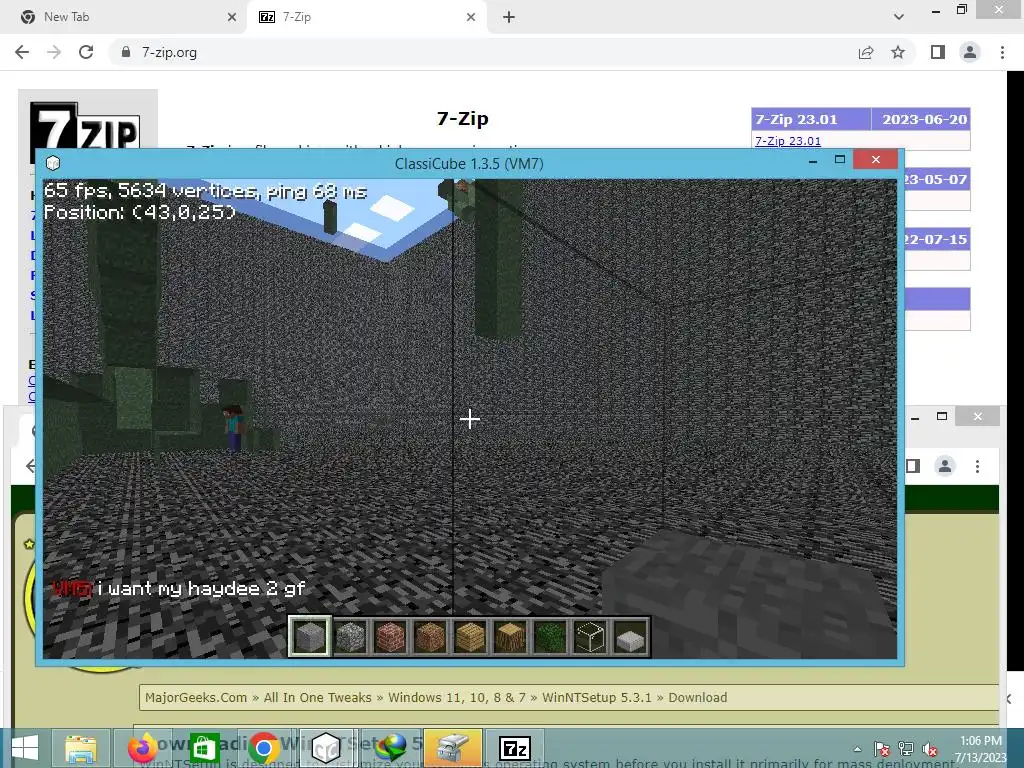Reload the 7-zip.org page
This screenshot has width=1024, height=768.
(86, 52)
